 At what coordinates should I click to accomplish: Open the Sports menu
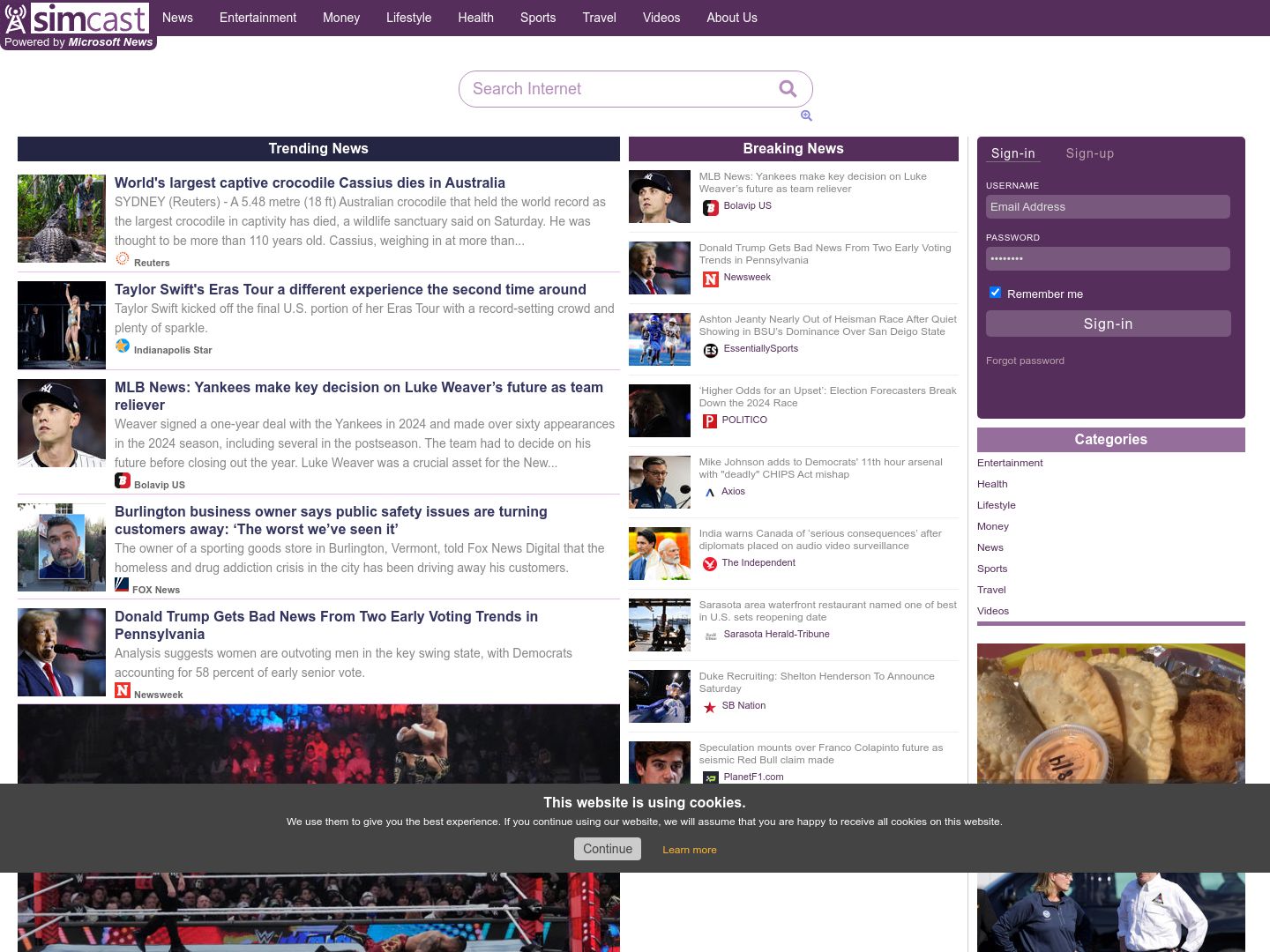(538, 18)
